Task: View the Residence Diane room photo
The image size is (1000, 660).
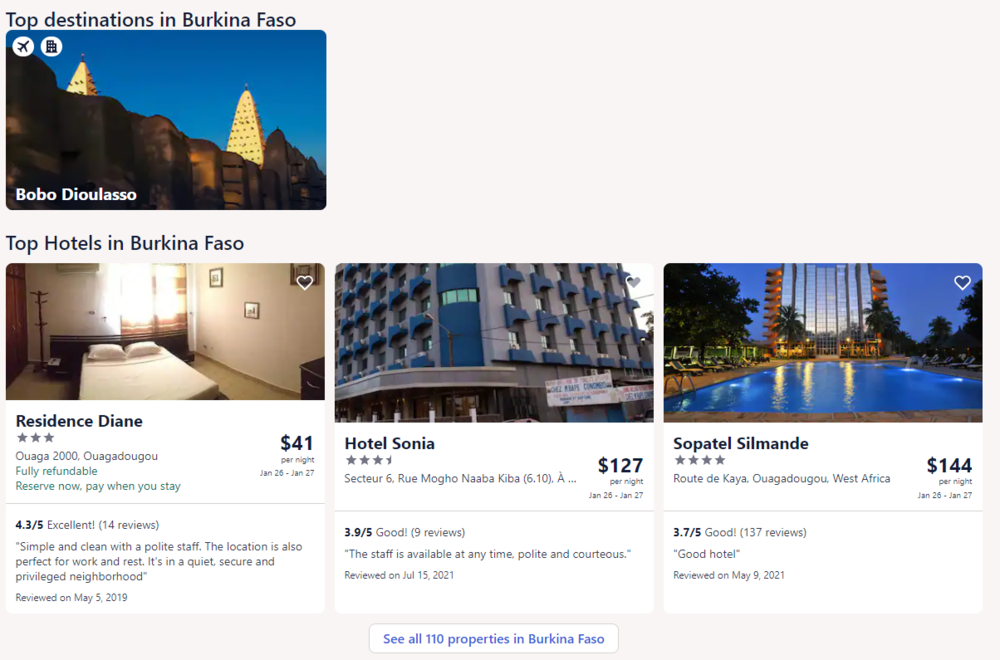Action: [165, 332]
